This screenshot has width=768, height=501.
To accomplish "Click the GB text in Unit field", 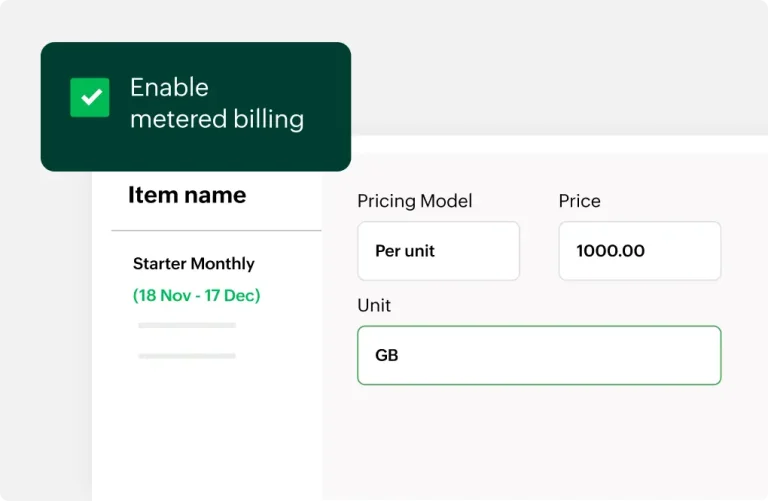I will pyautogui.click(x=387, y=355).
